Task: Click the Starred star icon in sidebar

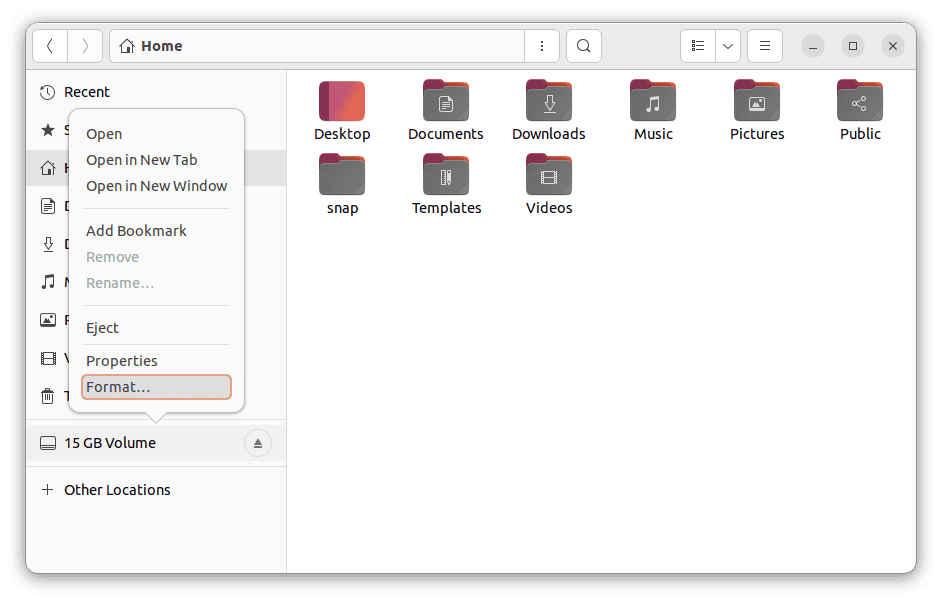Action: pyautogui.click(x=47, y=130)
